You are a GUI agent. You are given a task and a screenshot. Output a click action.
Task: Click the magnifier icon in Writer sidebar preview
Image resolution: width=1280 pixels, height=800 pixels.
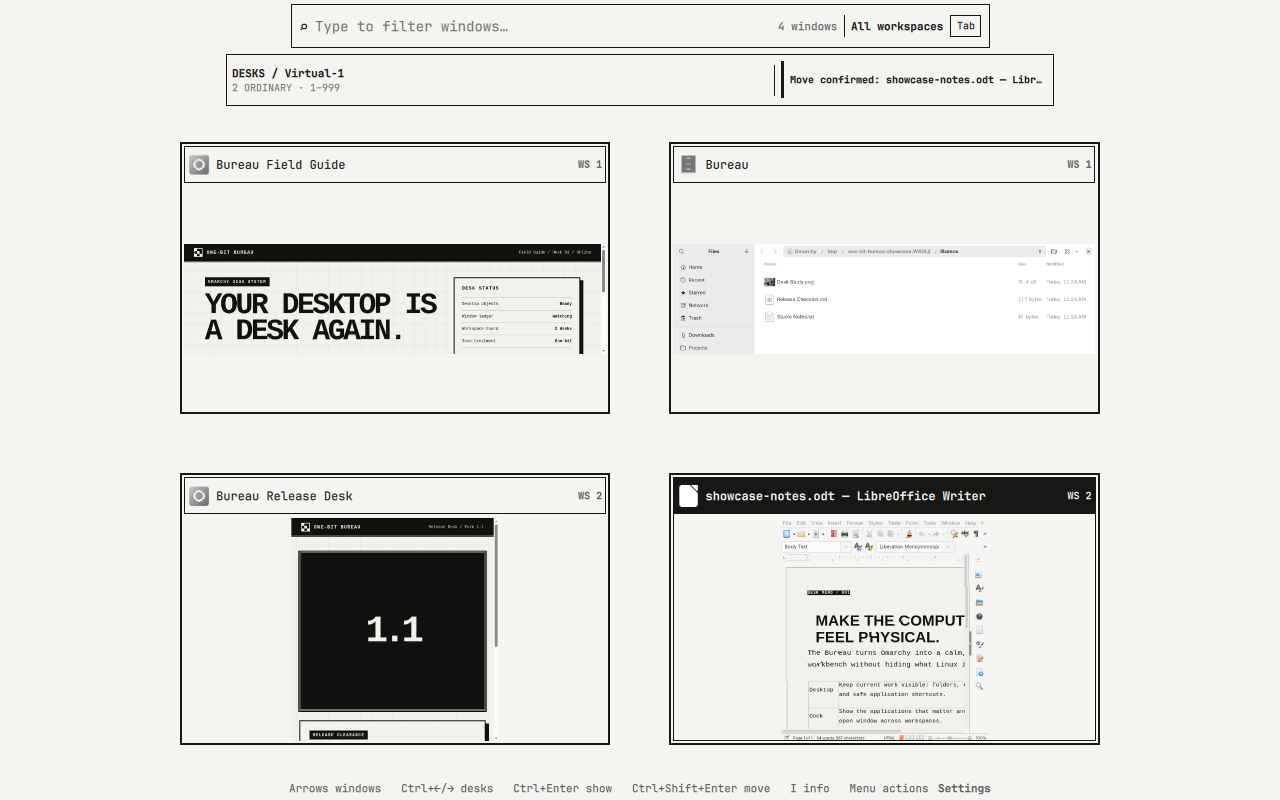click(x=979, y=686)
